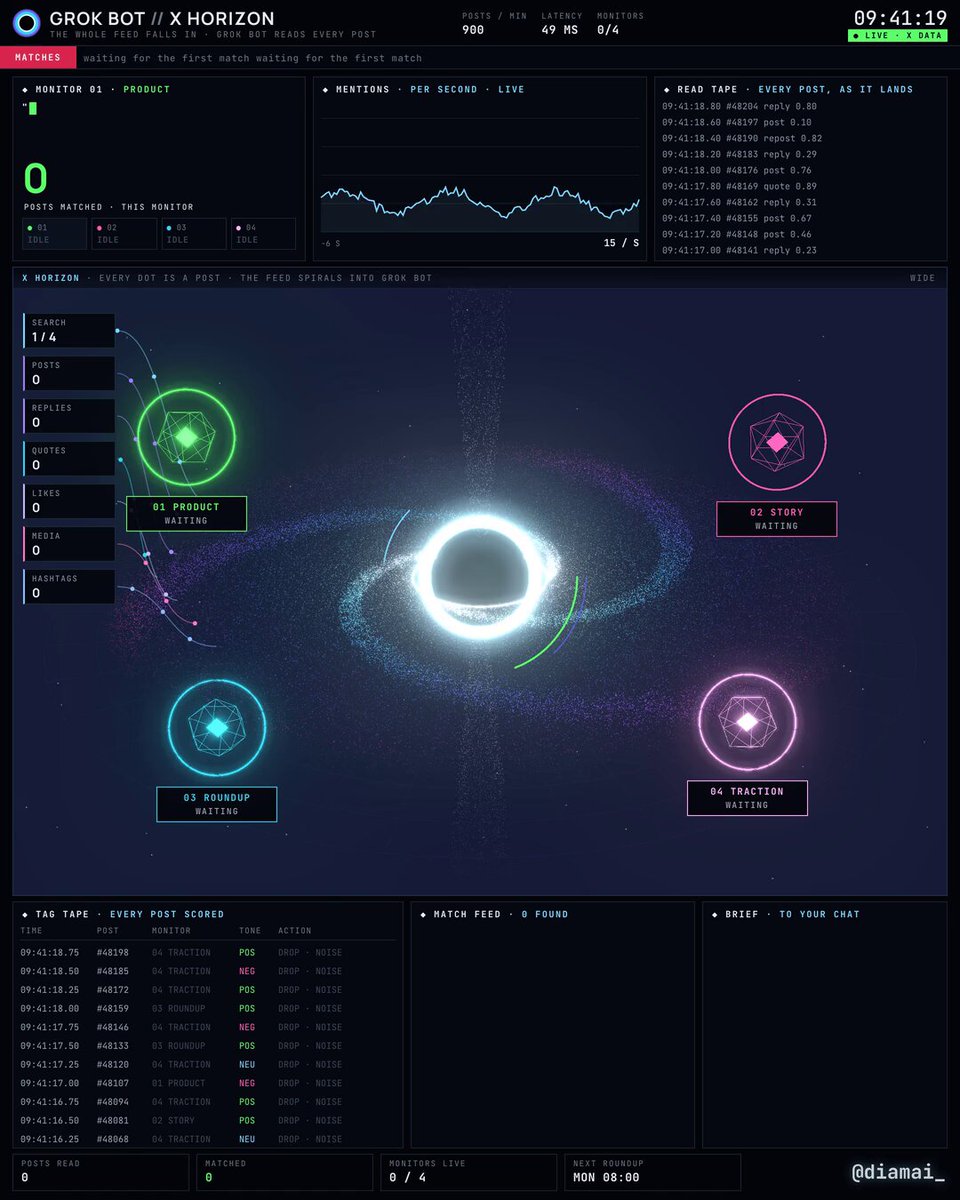Switch the horizon view with WIDE

pyautogui.click(x=923, y=278)
